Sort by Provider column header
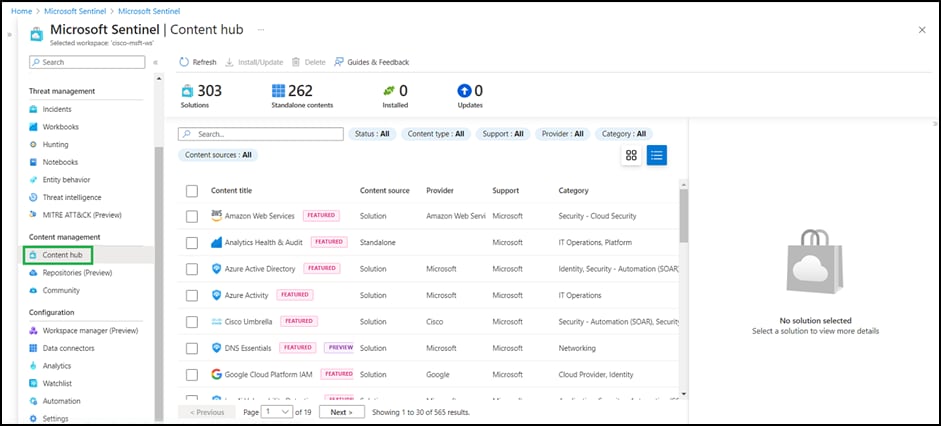941x426 pixels. [440, 191]
